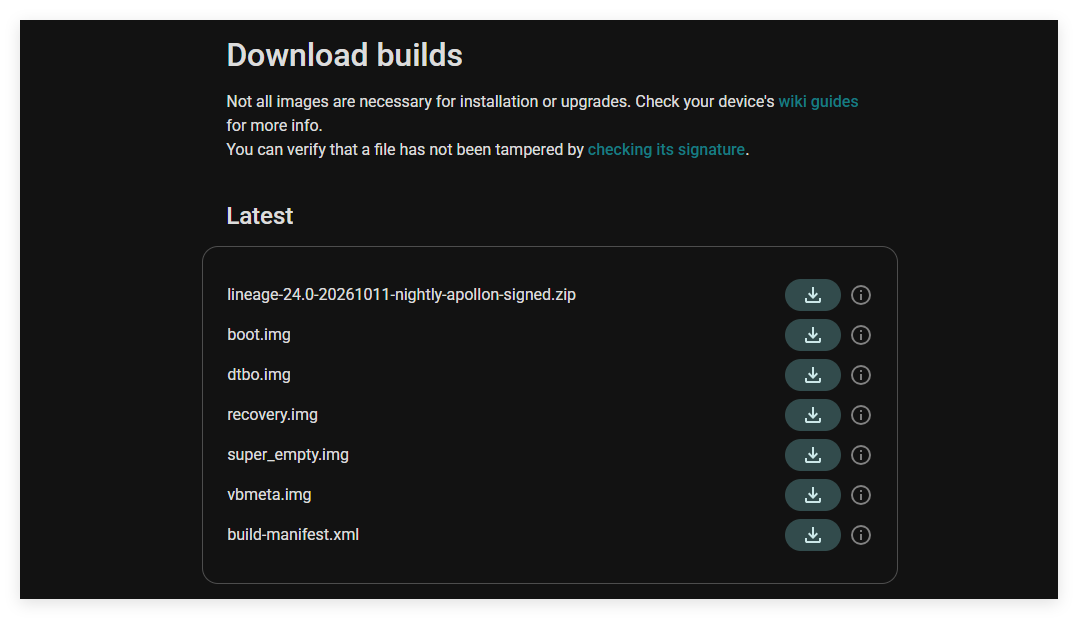Download the lineage-24.0 nightly apollon zip

click(x=813, y=295)
